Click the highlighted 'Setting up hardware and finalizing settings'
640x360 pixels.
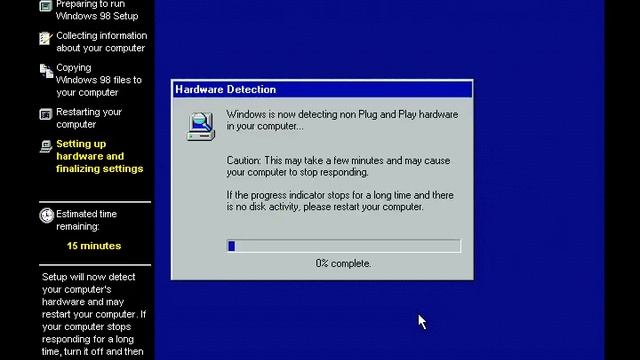(x=100, y=156)
